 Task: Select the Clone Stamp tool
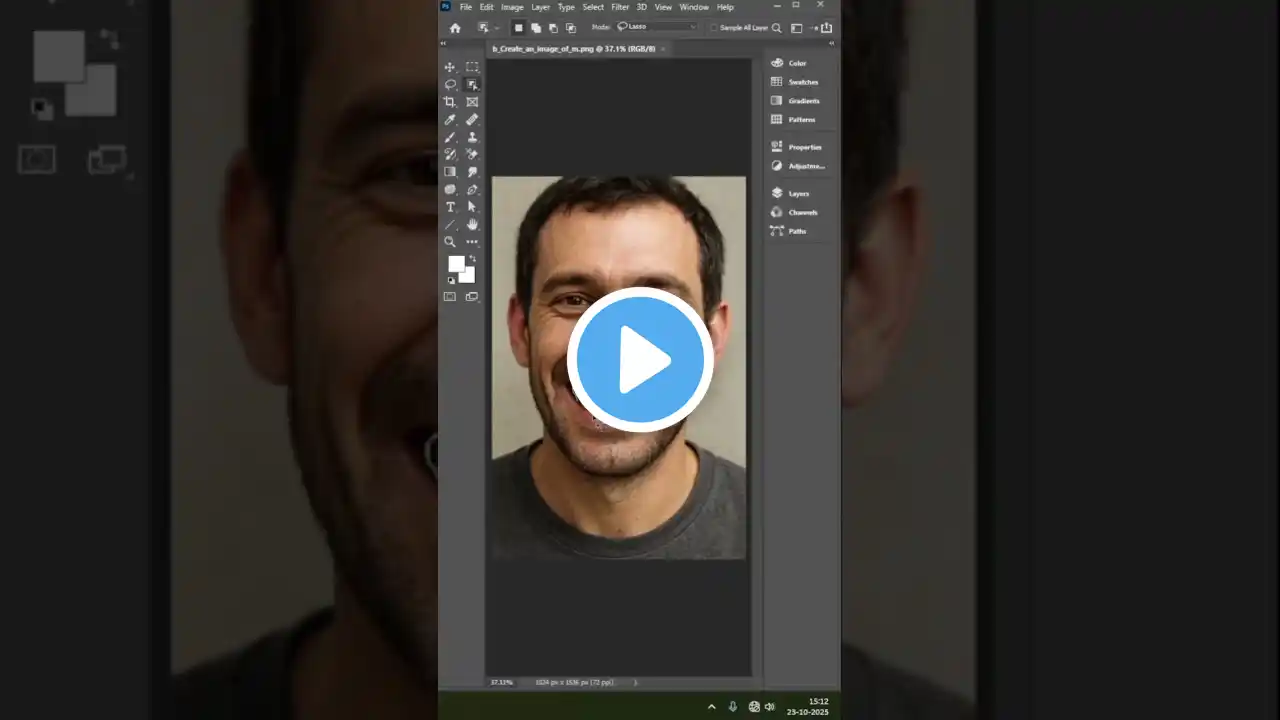coord(472,137)
